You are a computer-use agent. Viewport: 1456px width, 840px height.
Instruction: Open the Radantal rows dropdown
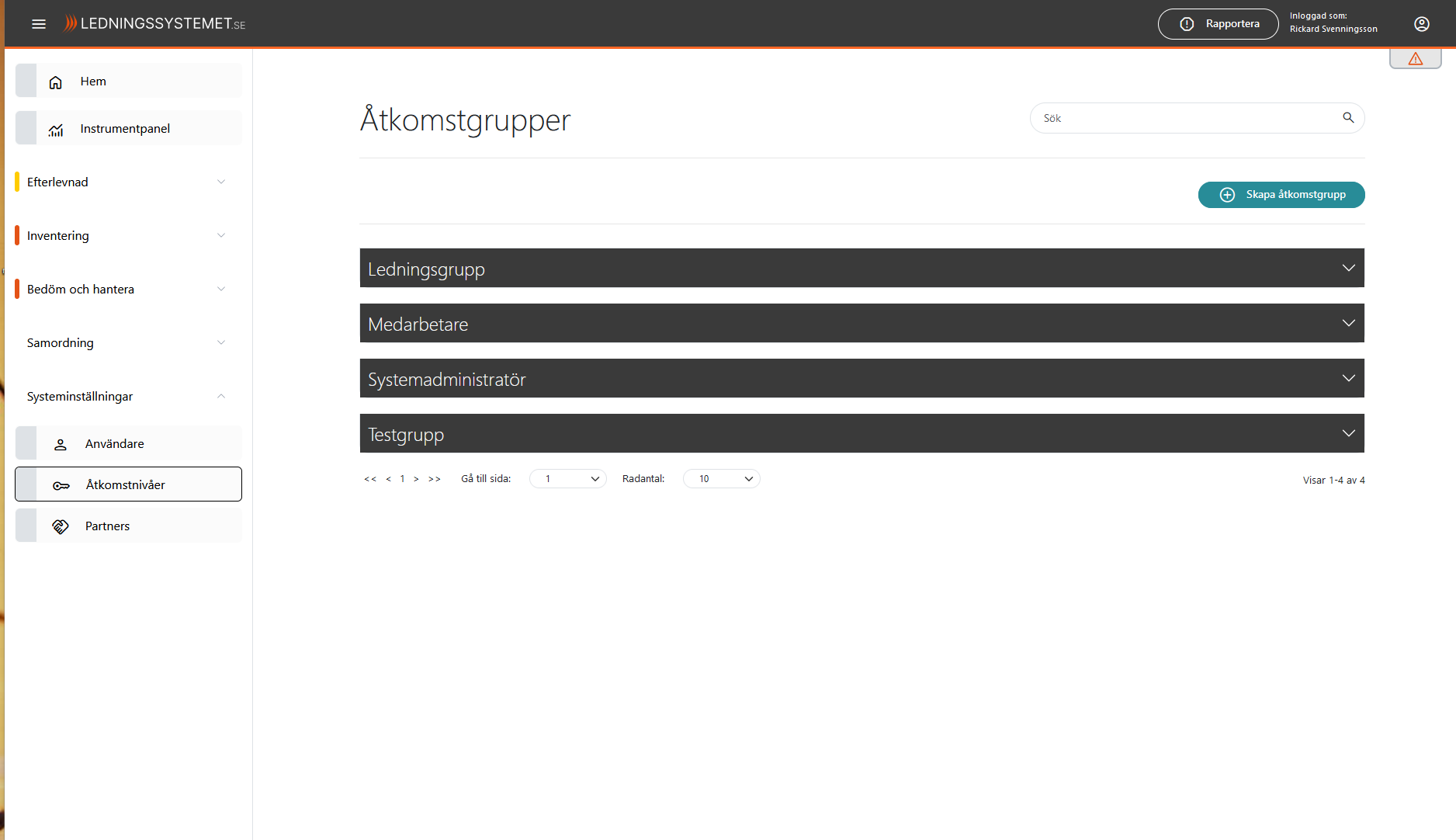click(x=721, y=479)
